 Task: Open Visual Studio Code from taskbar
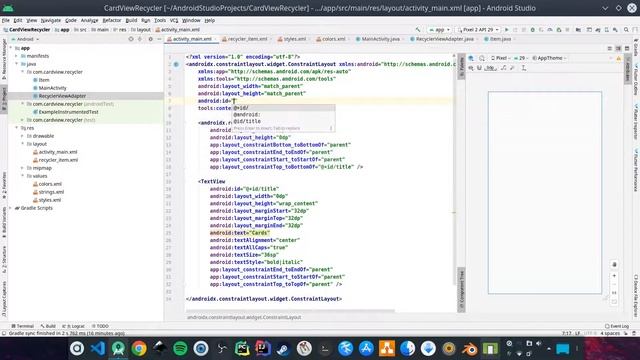click(x=98, y=349)
